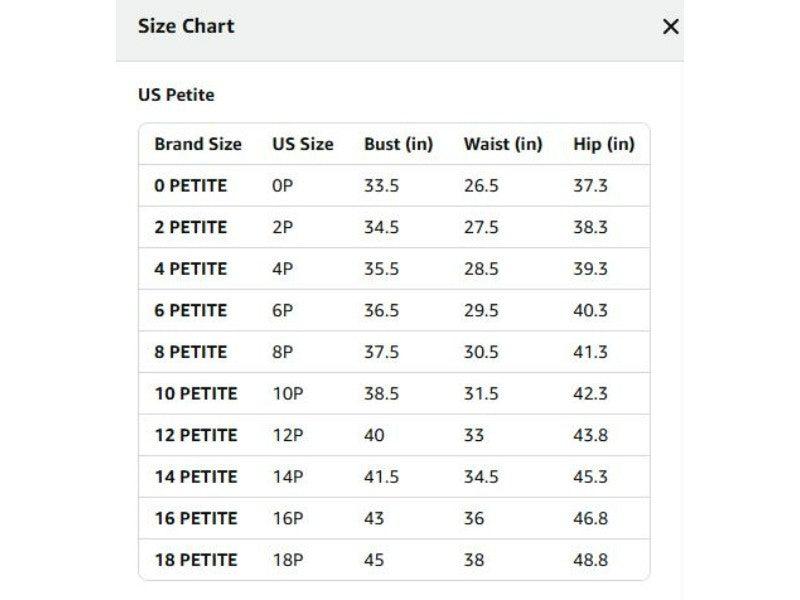Click the Bust (in) column header
This screenshot has height=600, width=800.
(x=398, y=144)
